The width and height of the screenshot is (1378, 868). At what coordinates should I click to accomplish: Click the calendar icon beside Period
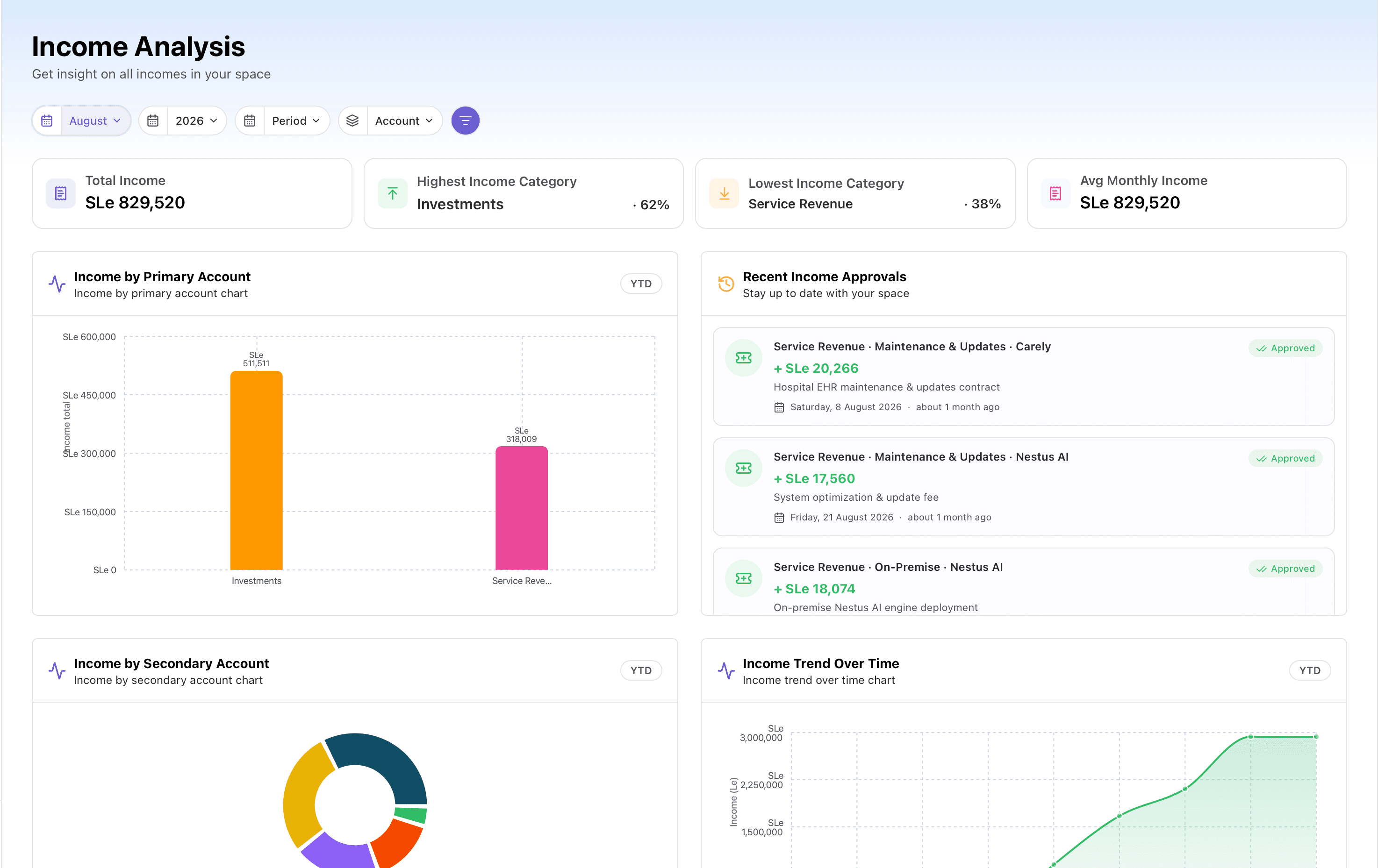(250, 121)
